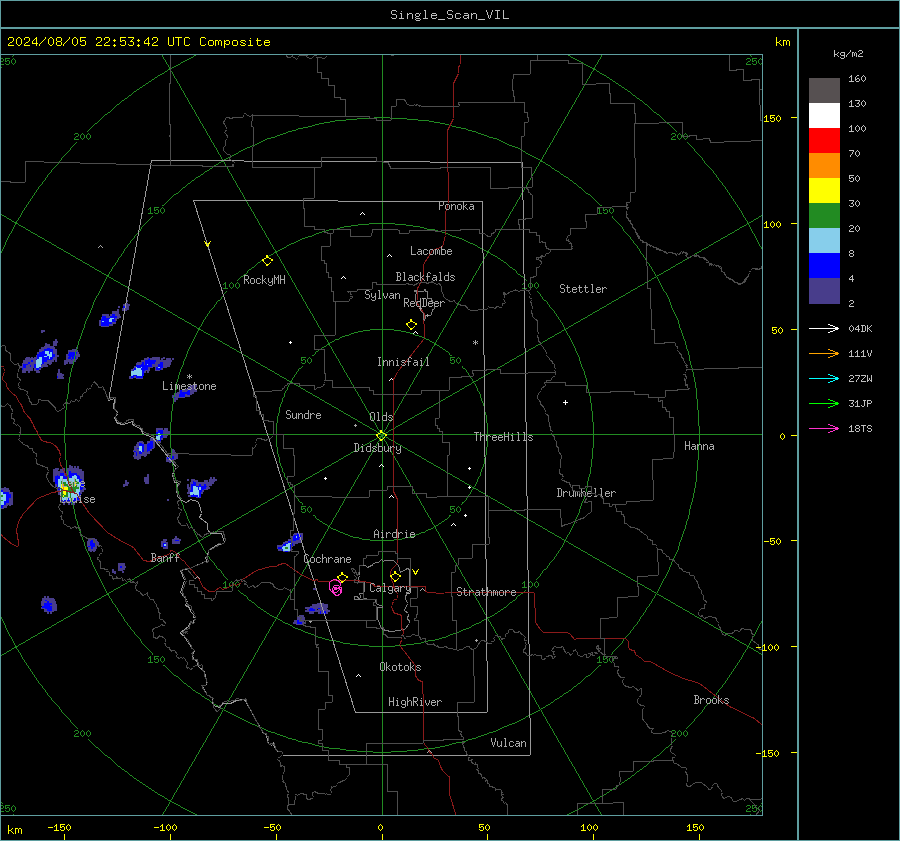Click the Drumheller town label
Viewport: 900px width, 841px height.
[586, 493]
